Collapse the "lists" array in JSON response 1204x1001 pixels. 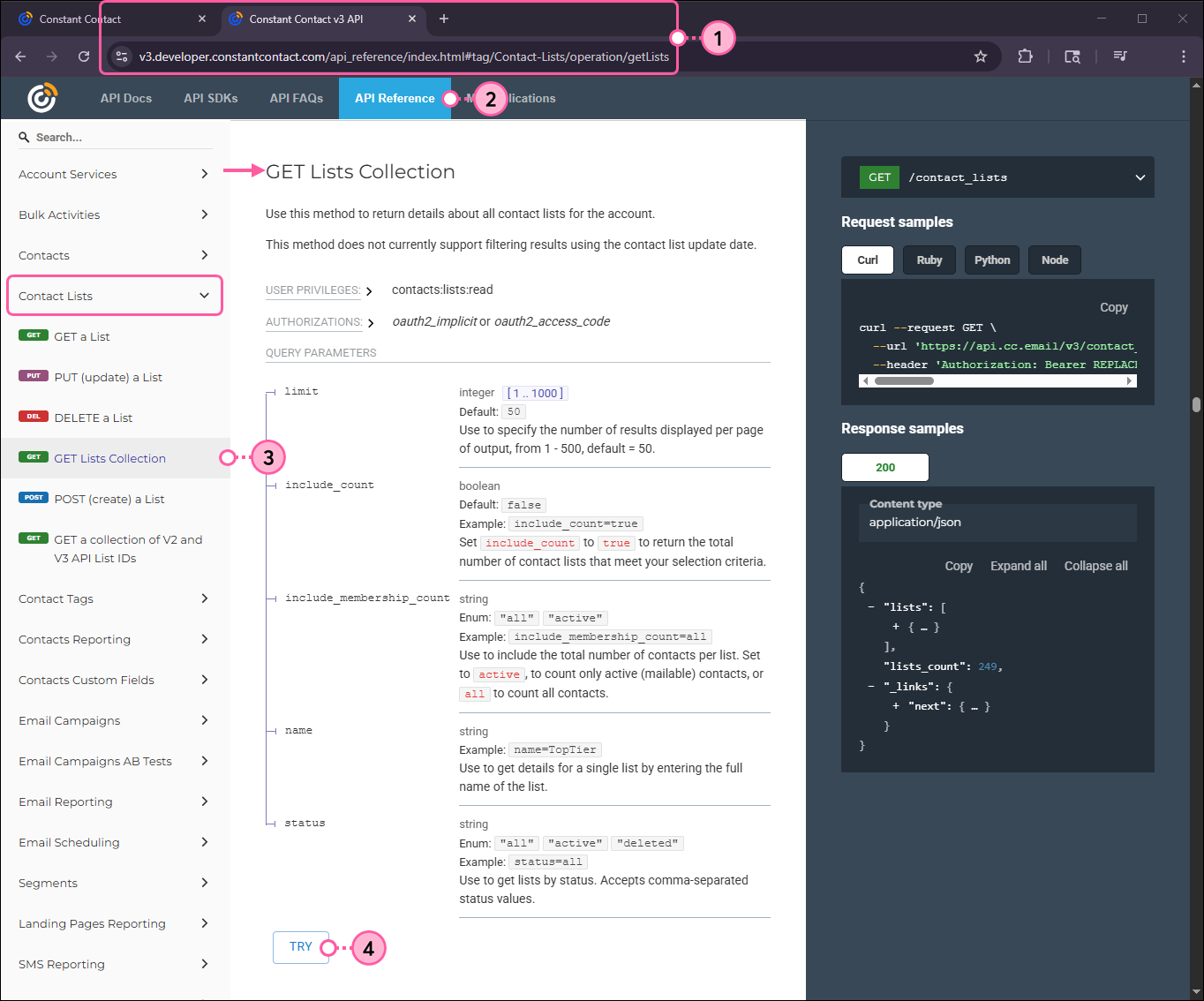coord(871,607)
